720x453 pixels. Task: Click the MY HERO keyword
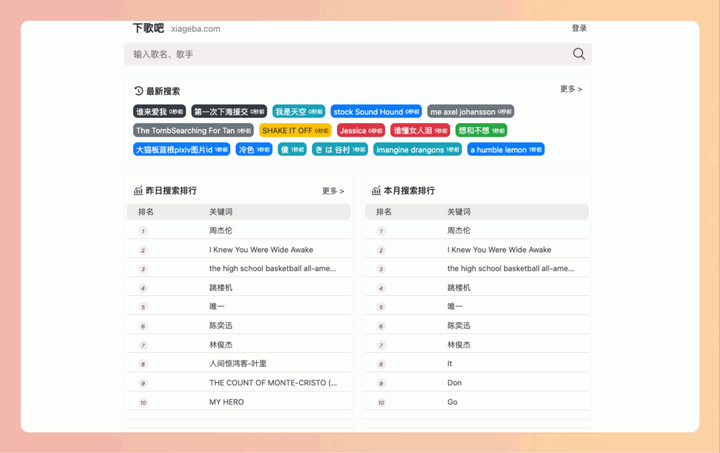[227, 402]
